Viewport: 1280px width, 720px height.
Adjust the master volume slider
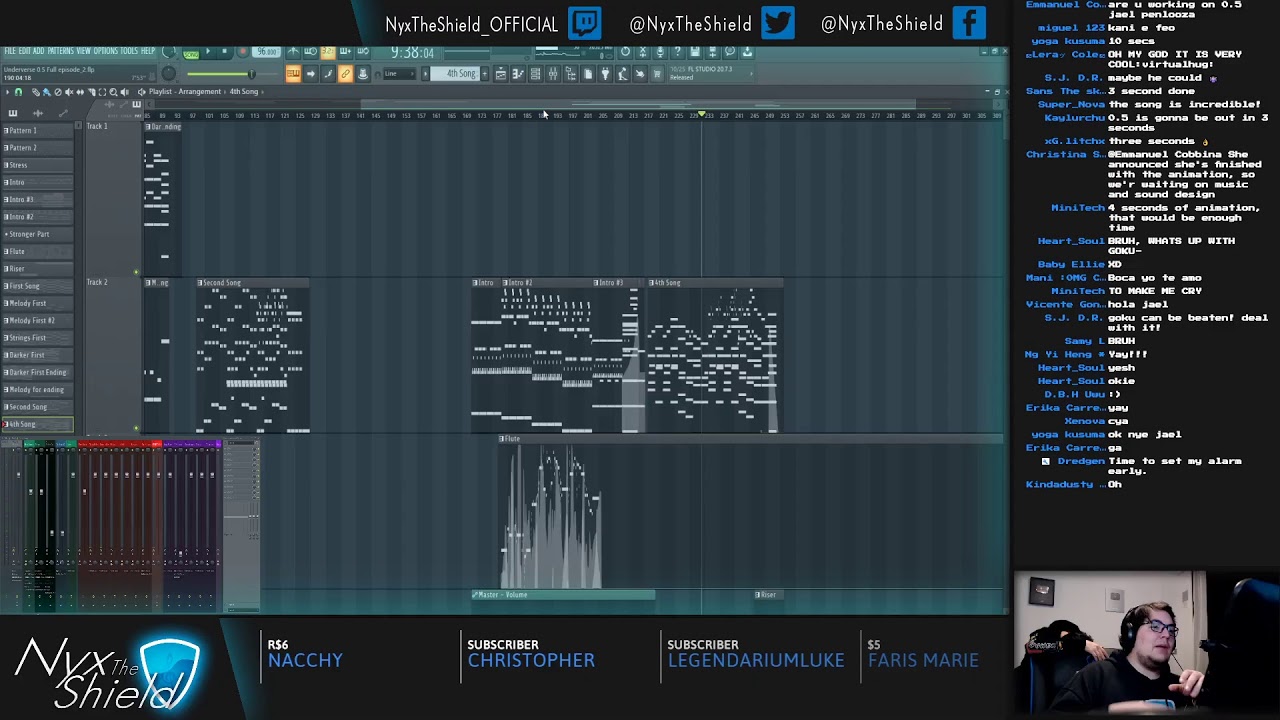232,74
